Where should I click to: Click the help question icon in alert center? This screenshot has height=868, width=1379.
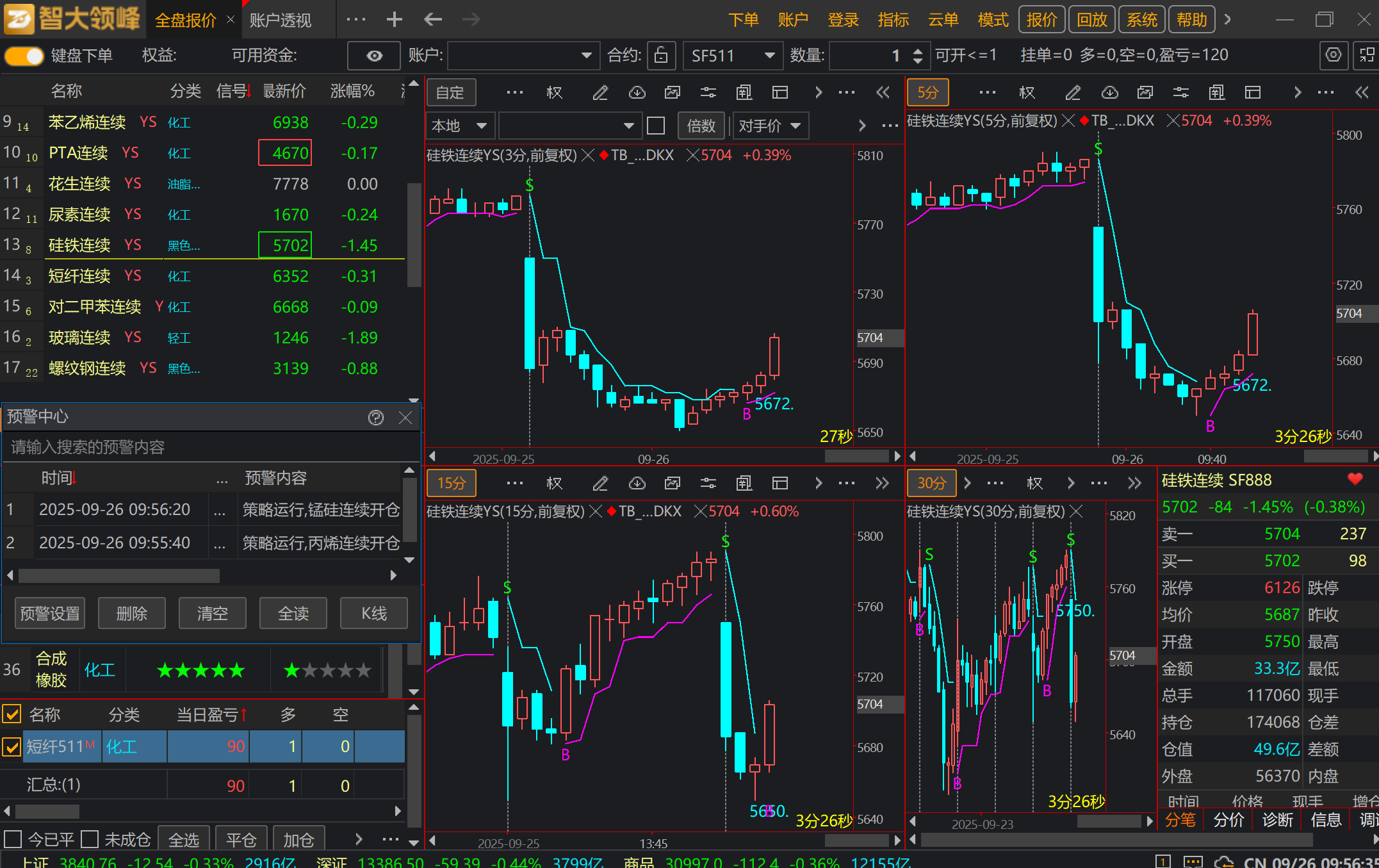[x=376, y=418]
